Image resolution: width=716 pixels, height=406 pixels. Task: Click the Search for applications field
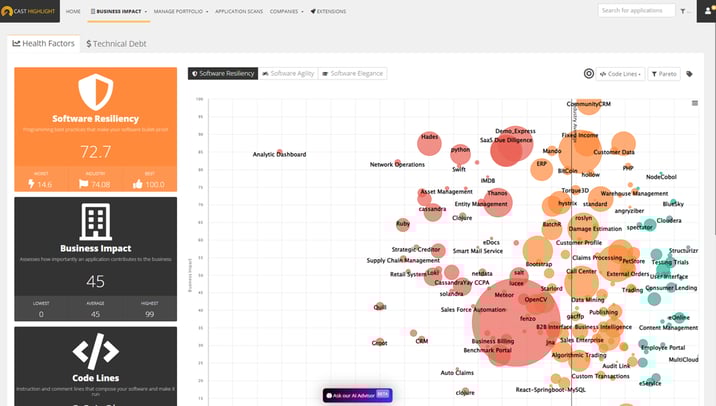(635, 11)
